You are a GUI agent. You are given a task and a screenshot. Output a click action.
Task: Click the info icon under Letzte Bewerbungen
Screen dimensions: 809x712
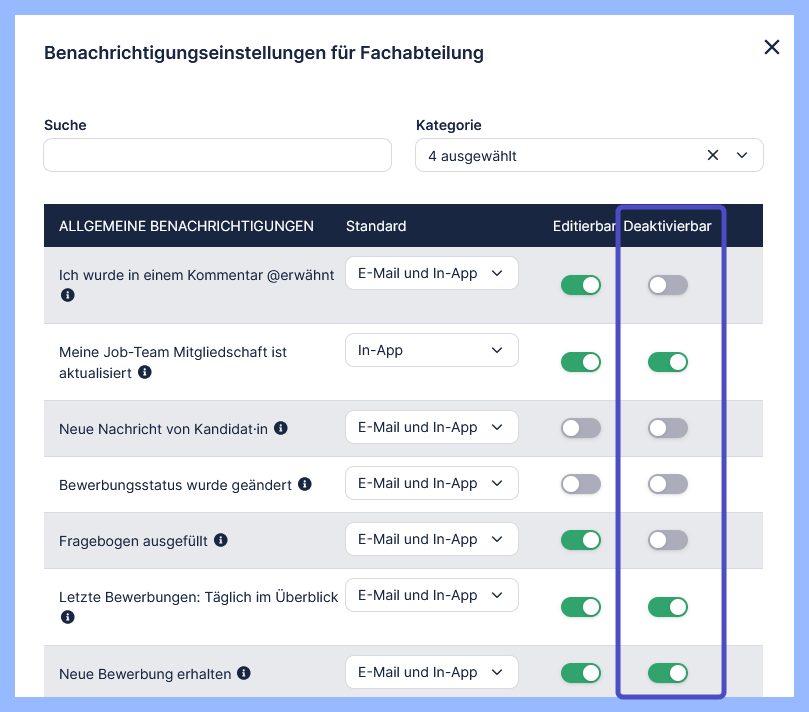(x=67, y=617)
